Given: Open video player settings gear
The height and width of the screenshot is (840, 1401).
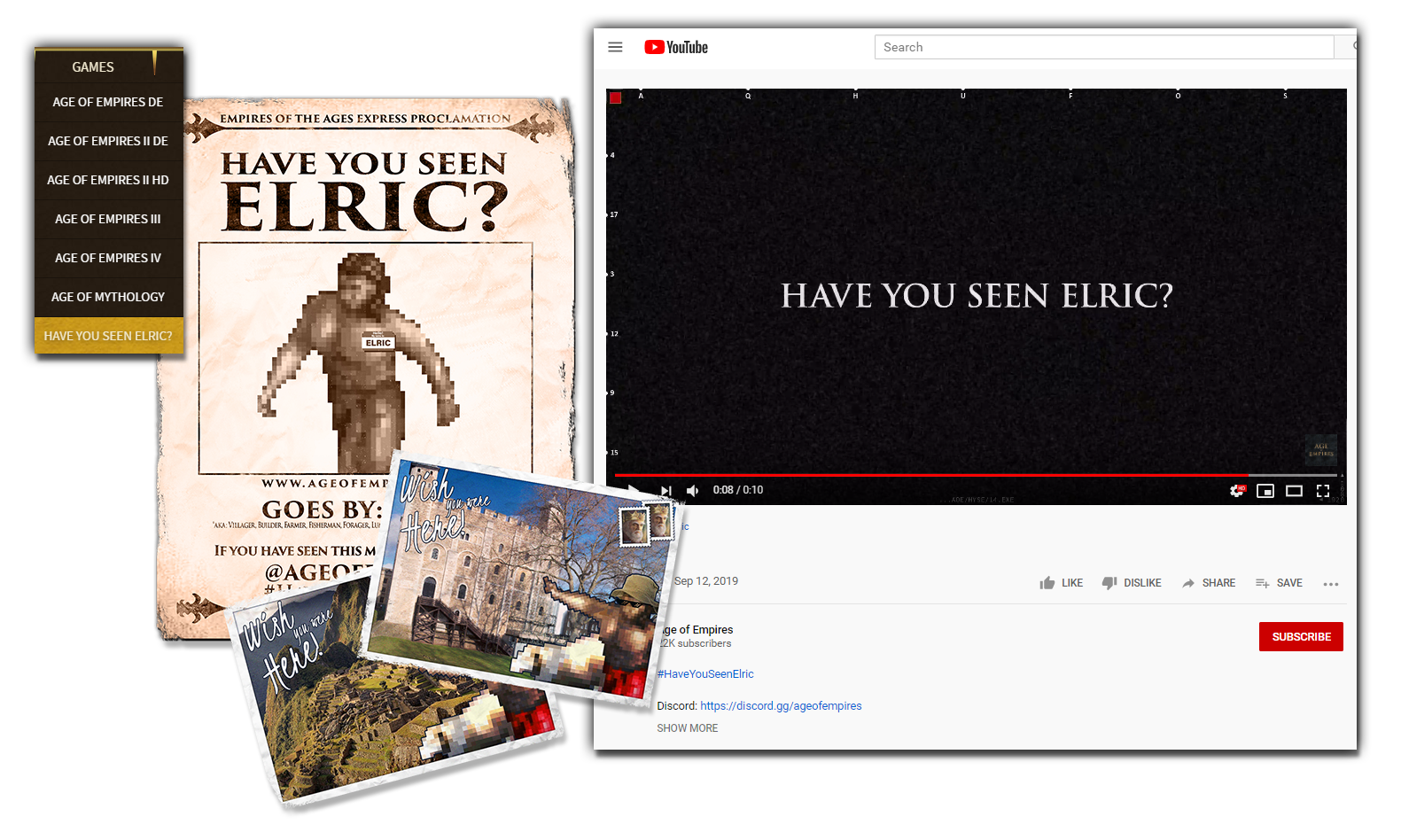Looking at the screenshot, I should click(1237, 490).
